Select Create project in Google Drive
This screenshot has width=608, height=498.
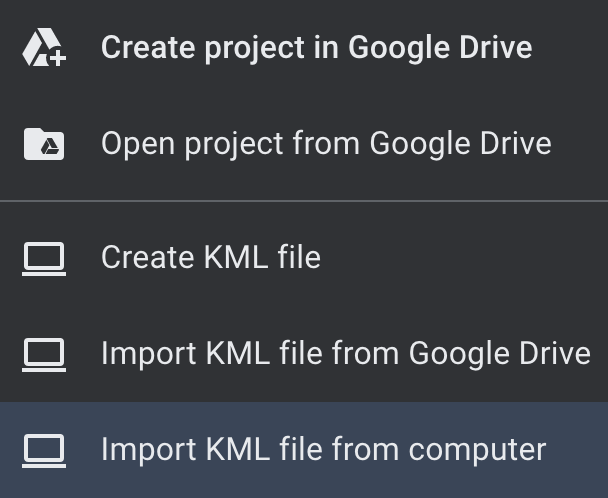pos(304,47)
